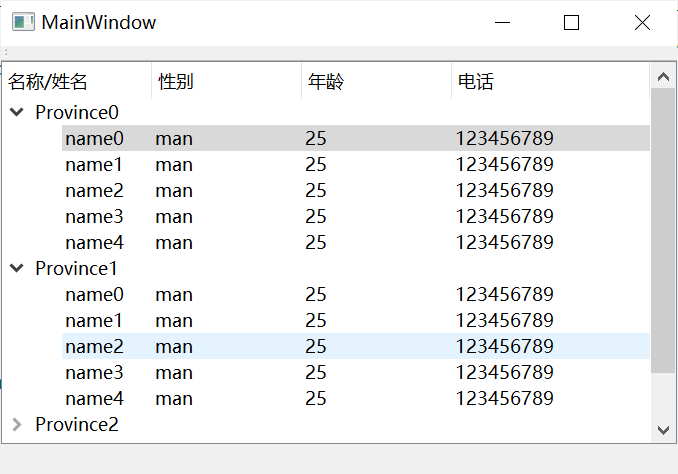Click the MainWindow application icon
The width and height of the screenshot is (678, 474).
pyautogui.click(x=23, y=23)
